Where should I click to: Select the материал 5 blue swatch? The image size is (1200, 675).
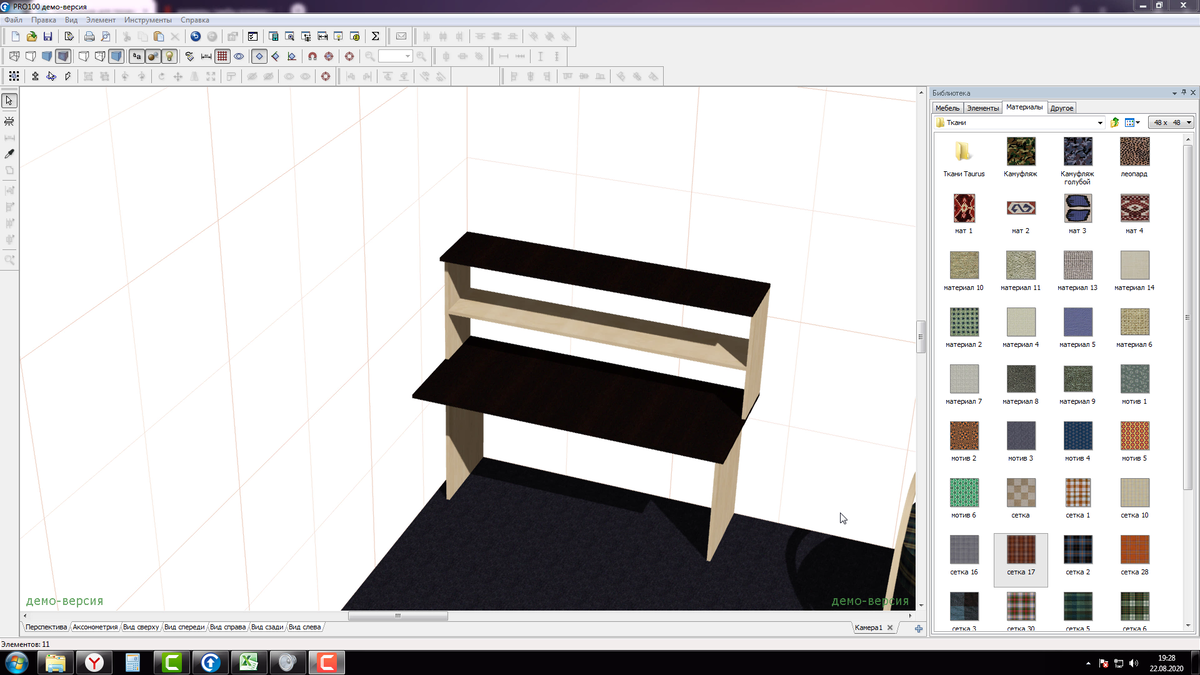[1078, 321]
